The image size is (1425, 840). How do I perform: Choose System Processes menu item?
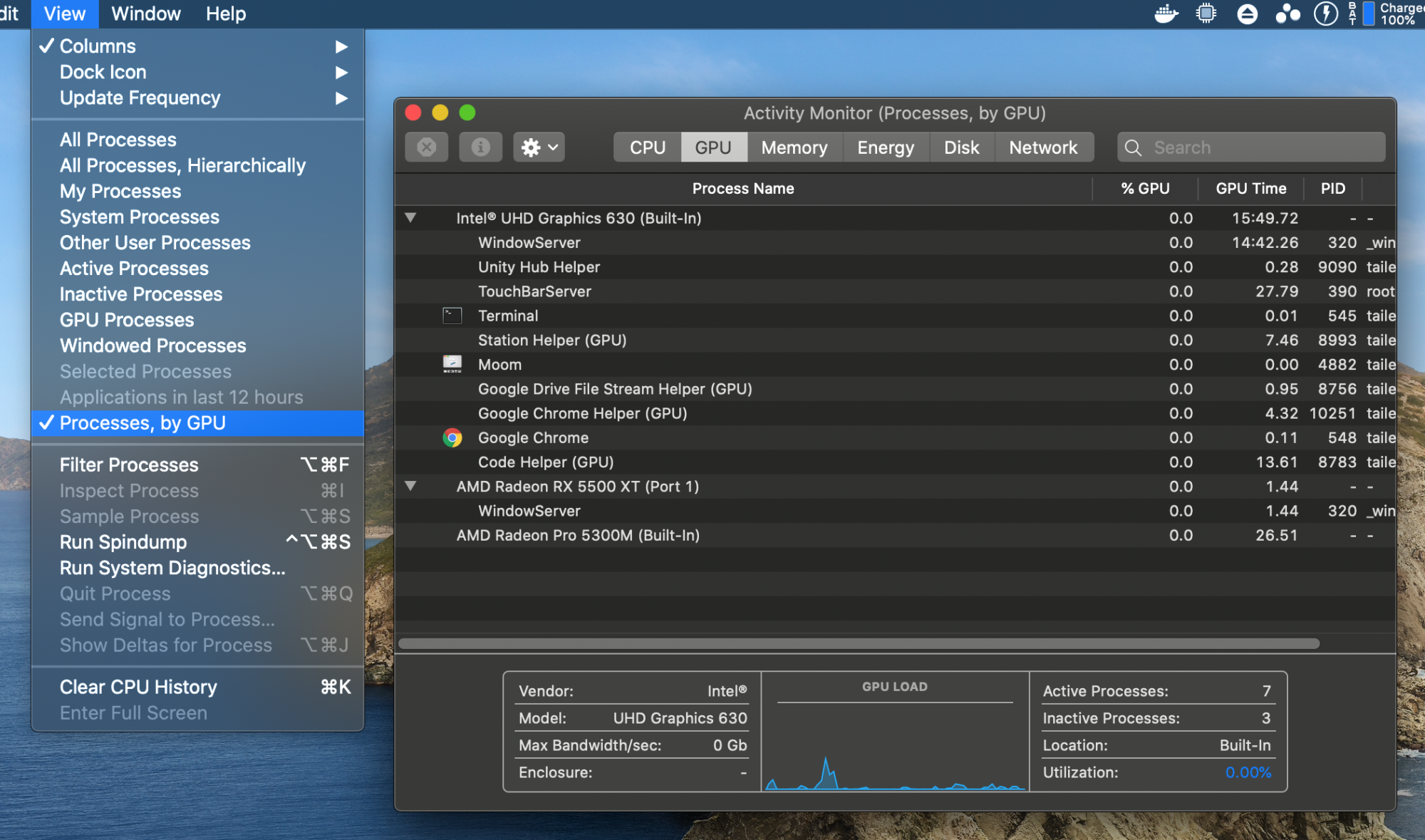(197, 217)
